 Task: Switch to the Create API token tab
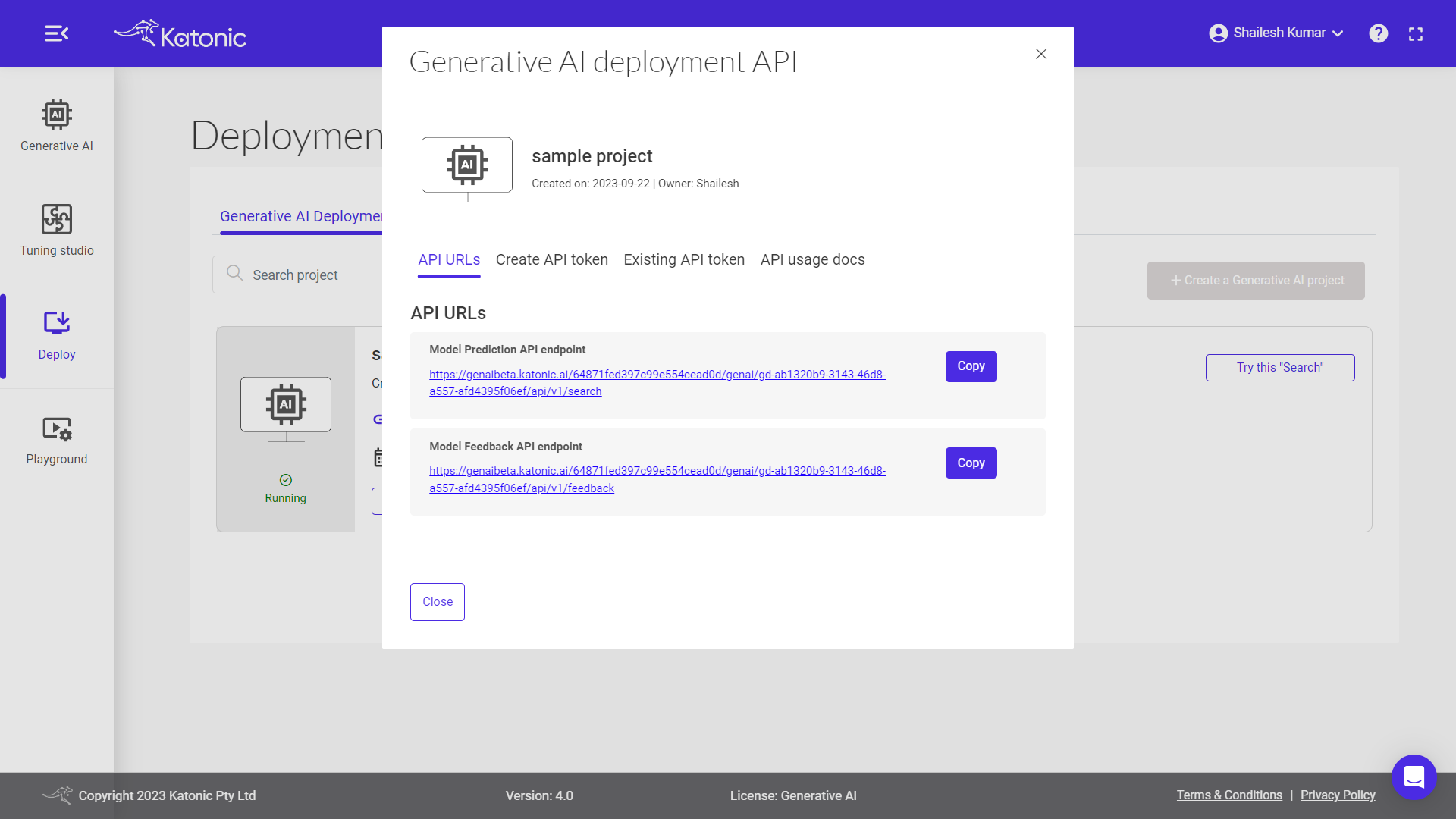[x=552, y=259]
